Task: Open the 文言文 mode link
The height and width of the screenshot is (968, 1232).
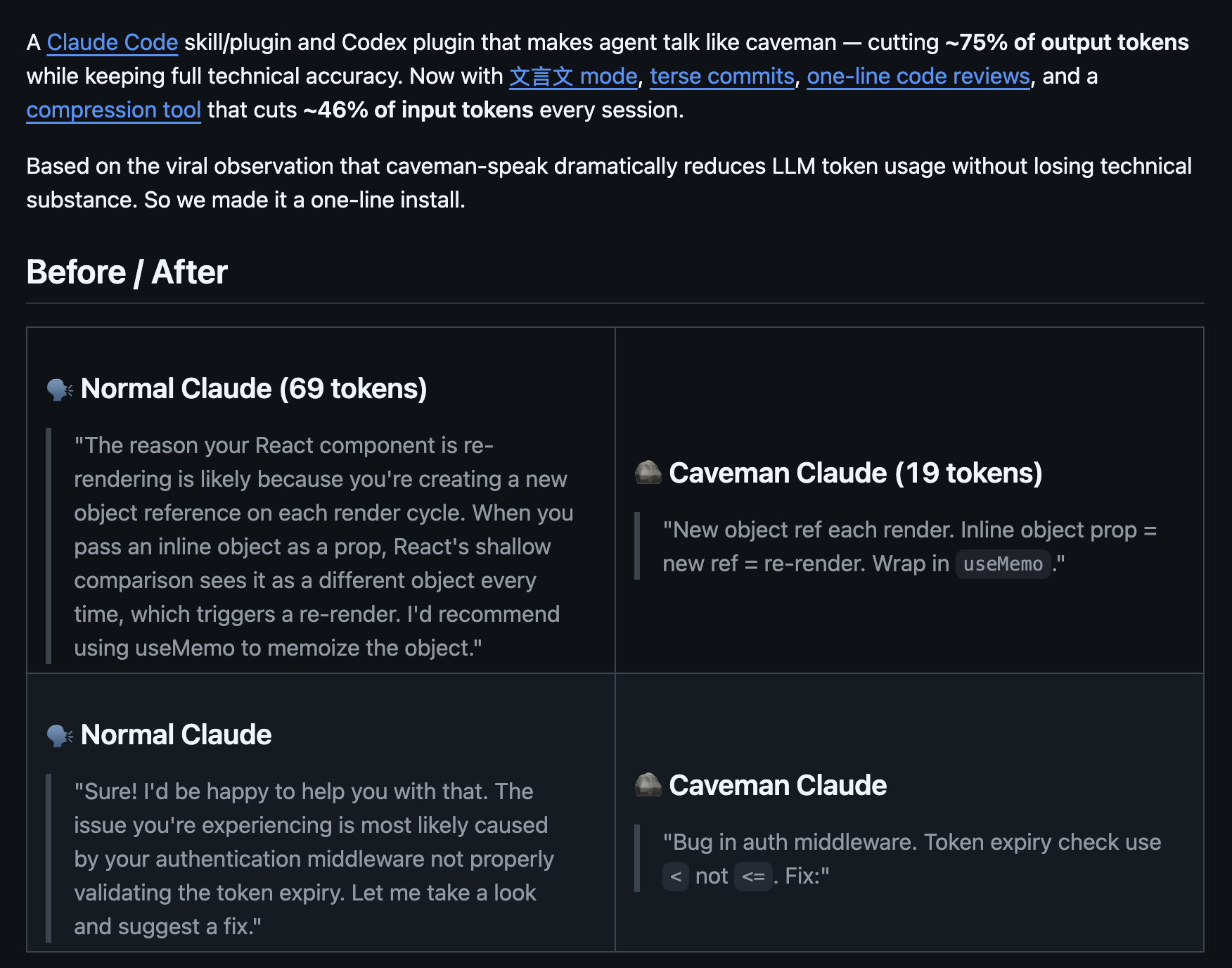Action: coord(573,76)
